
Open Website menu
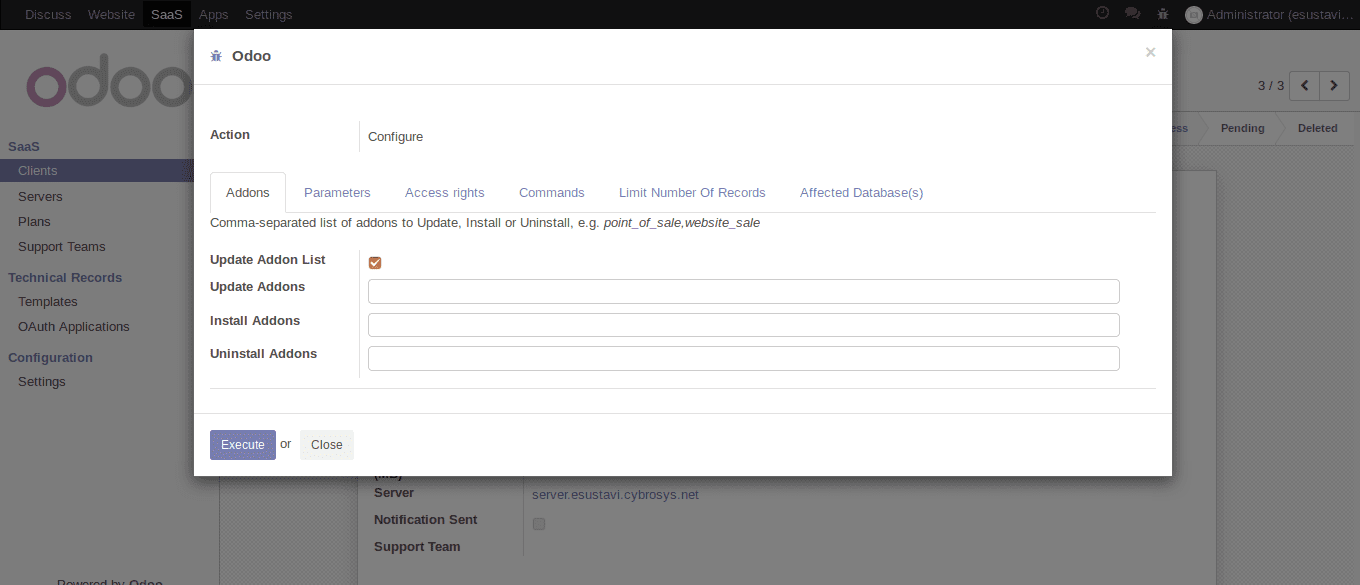[111, 14]
